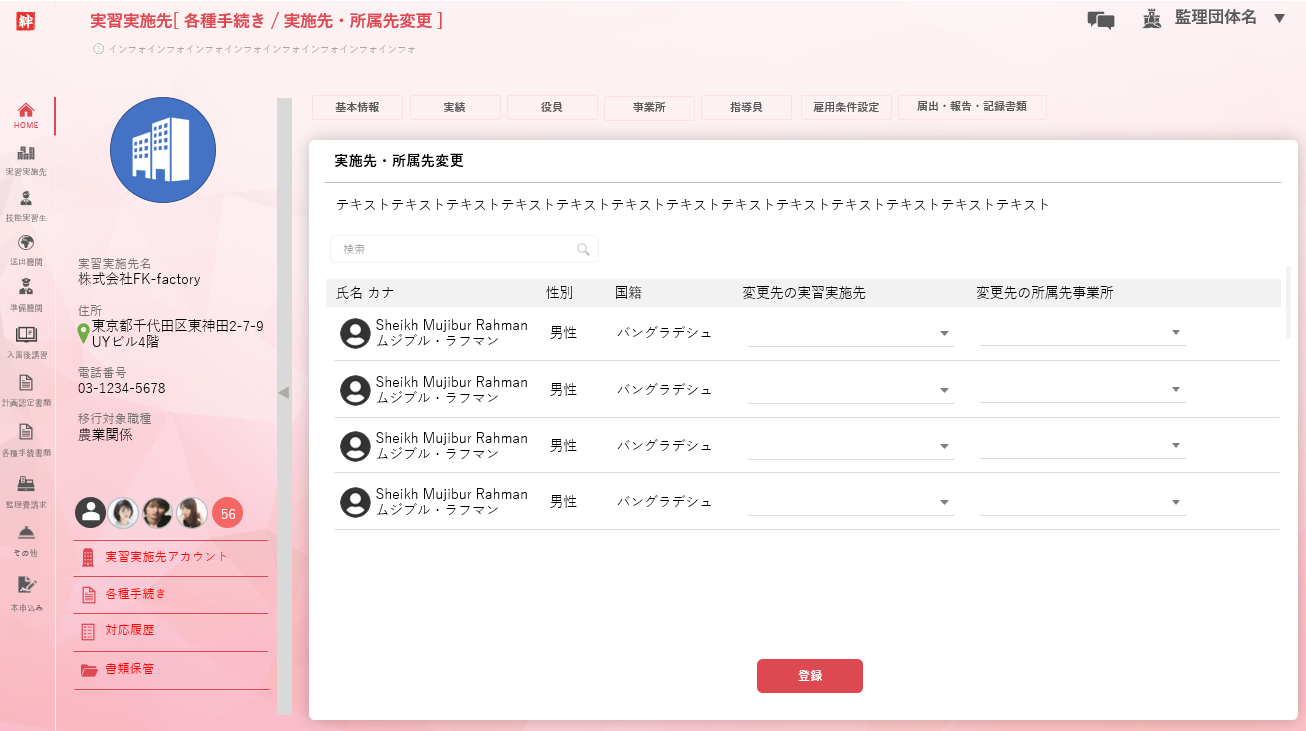Select the 届出・報告・記録書類 tab
The height and width of the screenshot is (731, 1306).
coord(971,107)
